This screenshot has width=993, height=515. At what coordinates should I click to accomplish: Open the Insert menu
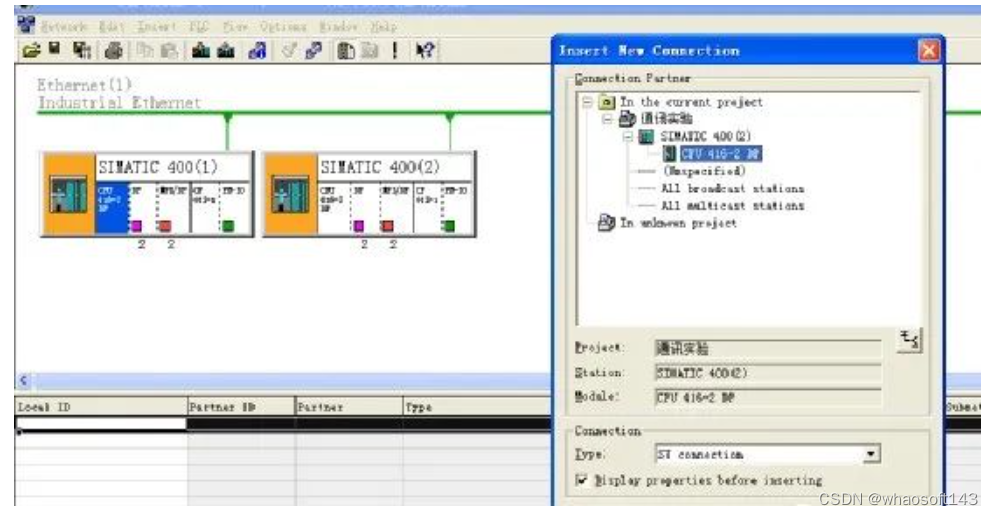(x=156, y=27)
